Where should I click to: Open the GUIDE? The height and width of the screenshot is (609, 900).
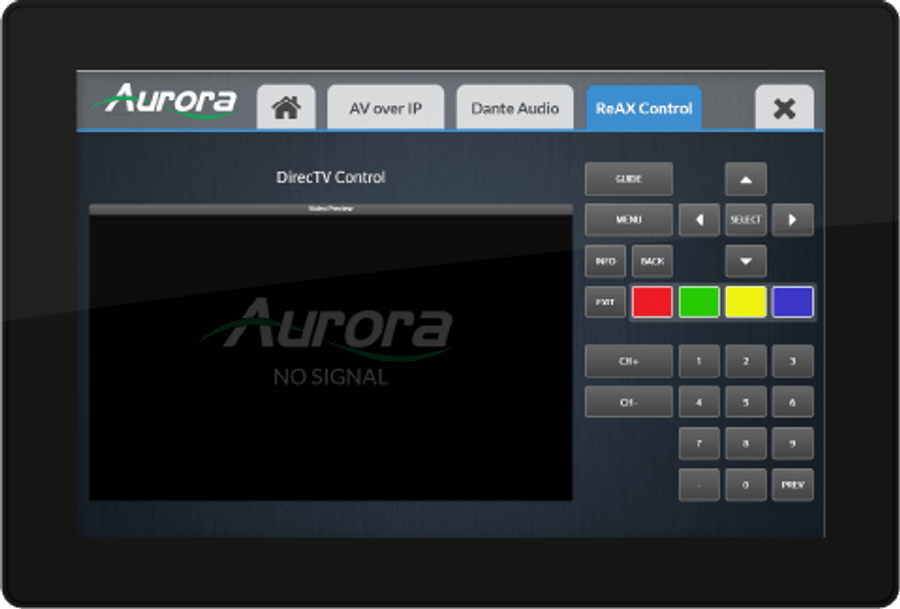click(629, 179)
